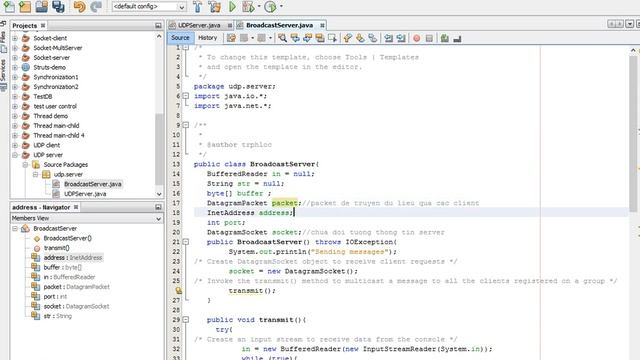Image resolution: width=640 pixels, height=360 pixels.
Task: Click the Build Project hammer icon
Action: (x=197, y=7)
